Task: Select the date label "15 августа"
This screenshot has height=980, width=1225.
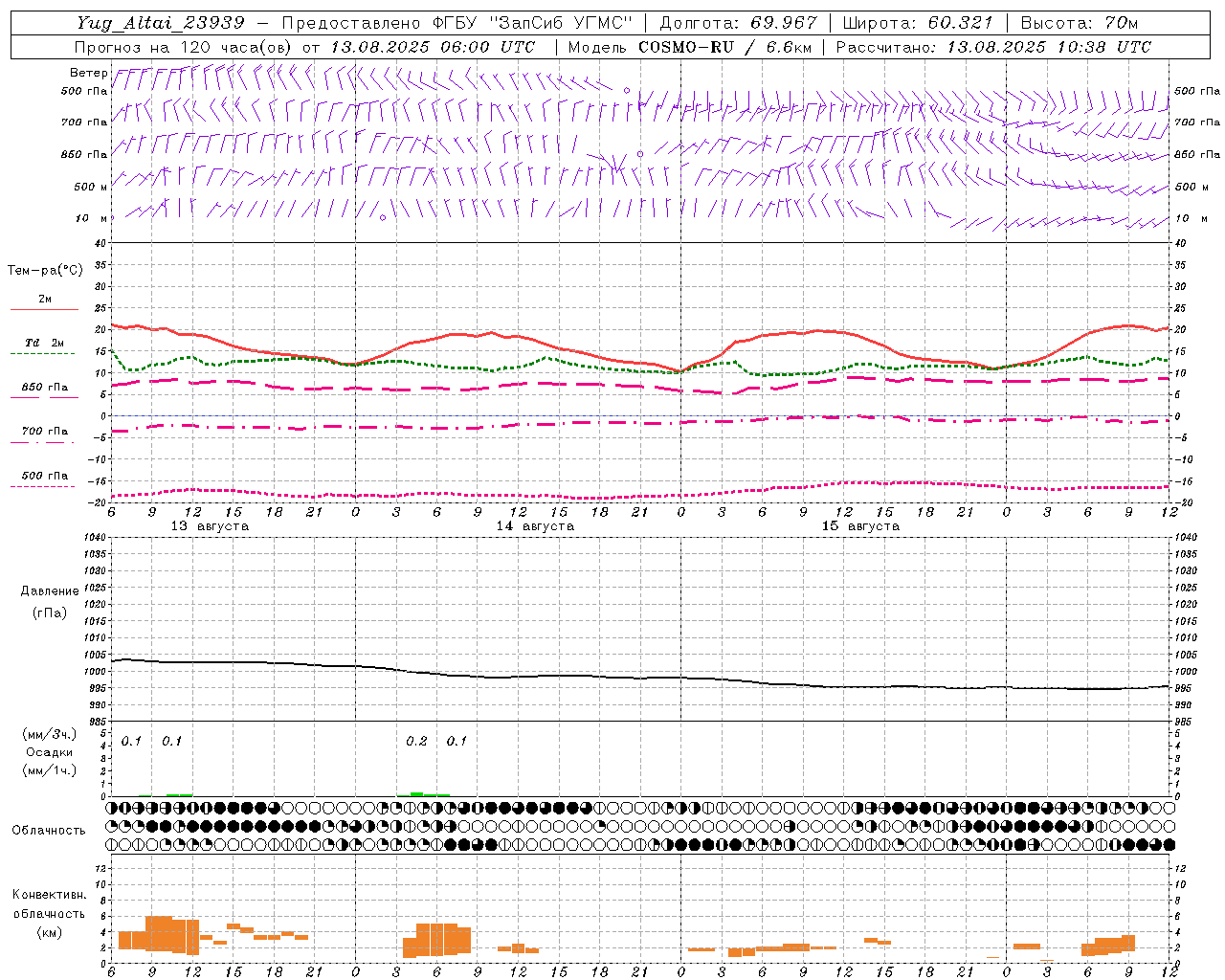Action: 860,526
